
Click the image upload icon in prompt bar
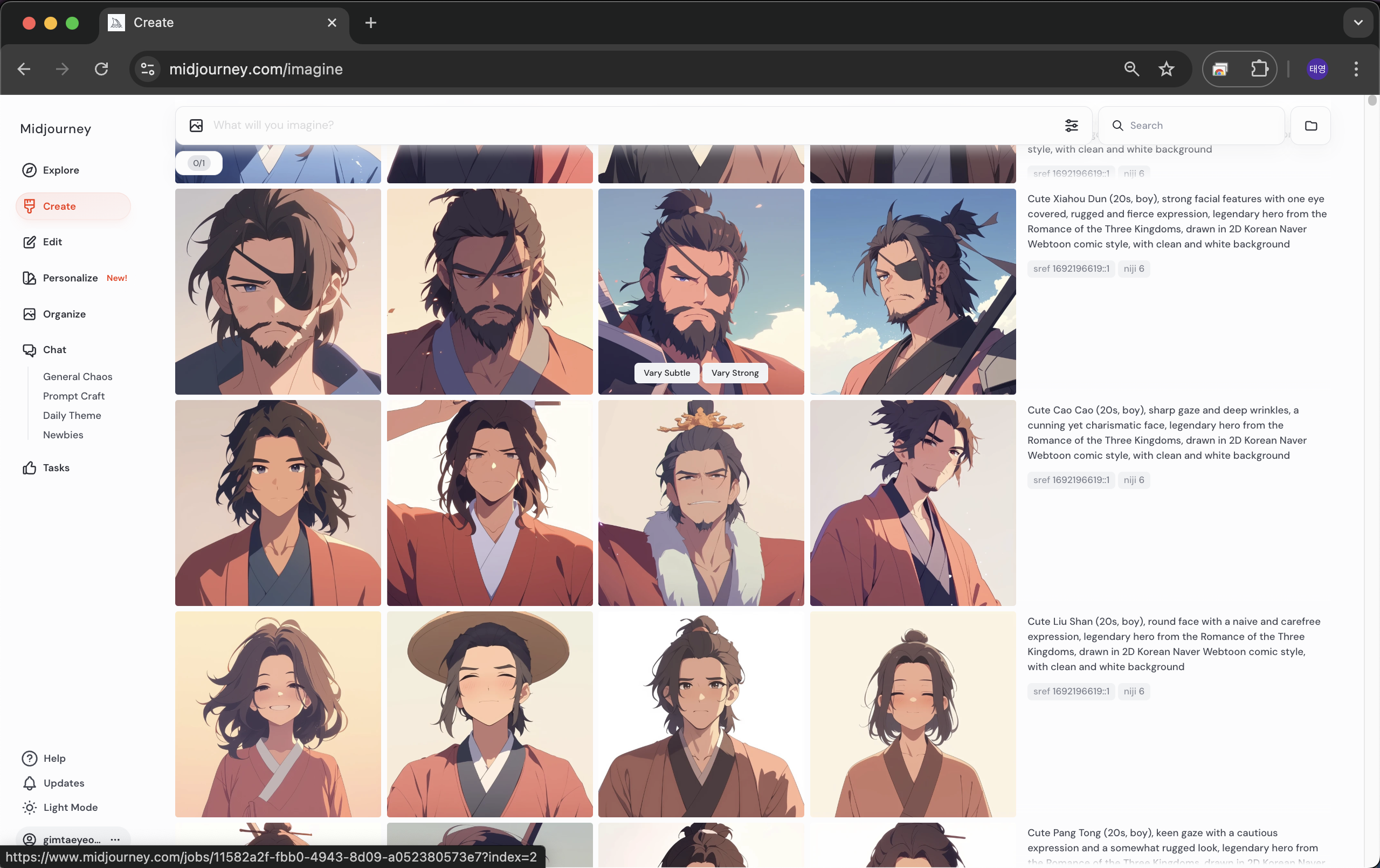pyautogui.click(x=196, y=126)
